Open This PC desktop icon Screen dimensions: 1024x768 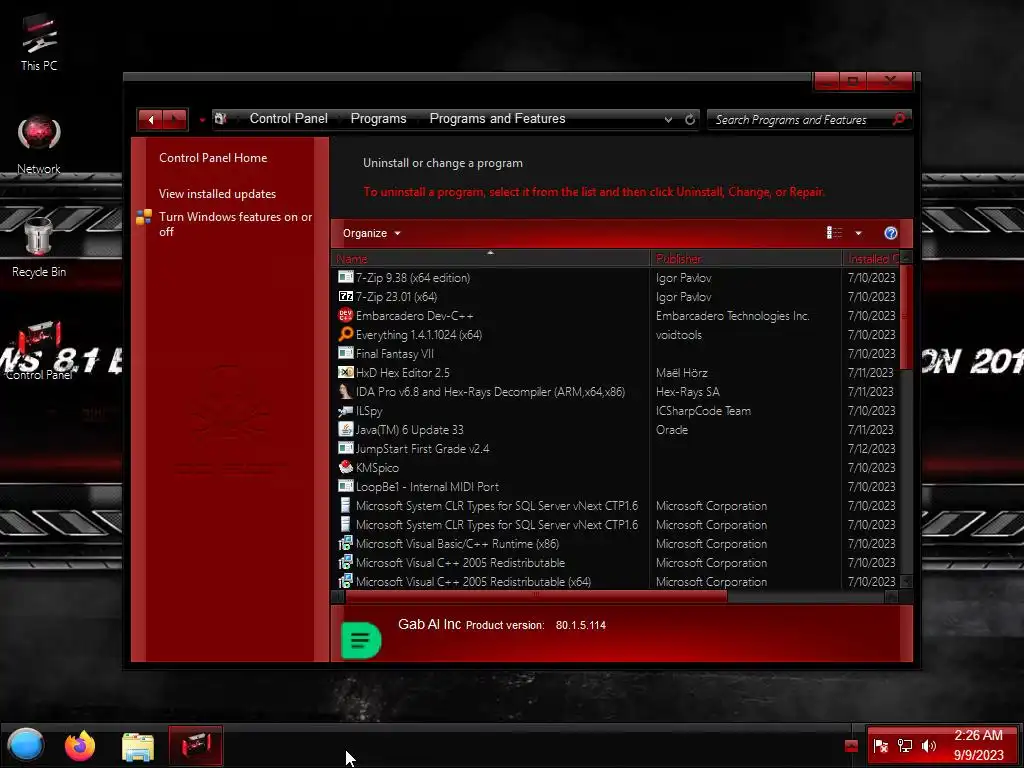tap(39, 42)
